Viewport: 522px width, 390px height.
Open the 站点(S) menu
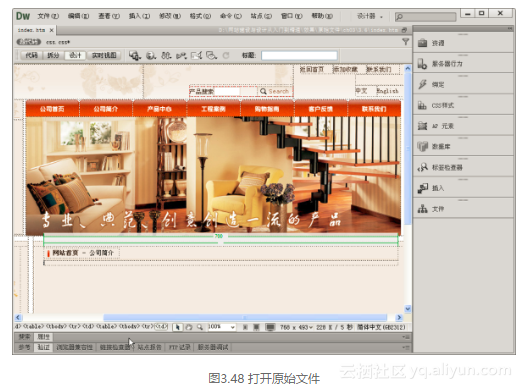(x=261, y=16)
